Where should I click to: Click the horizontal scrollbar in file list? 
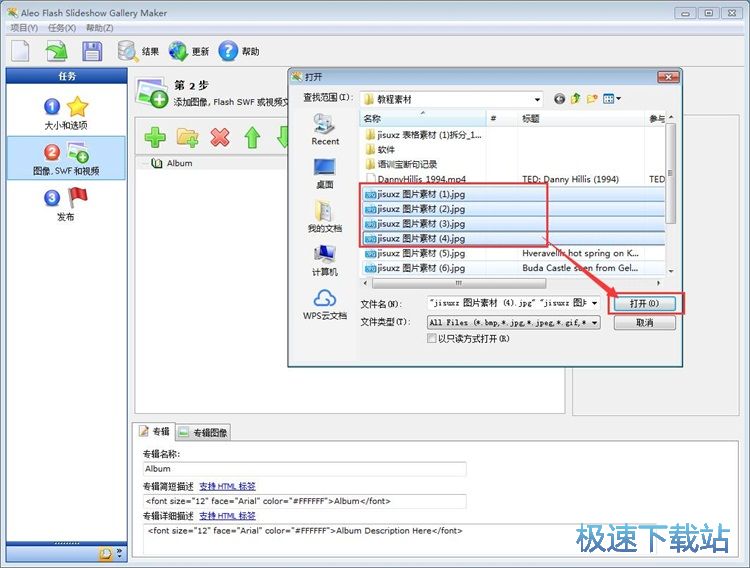459,283
